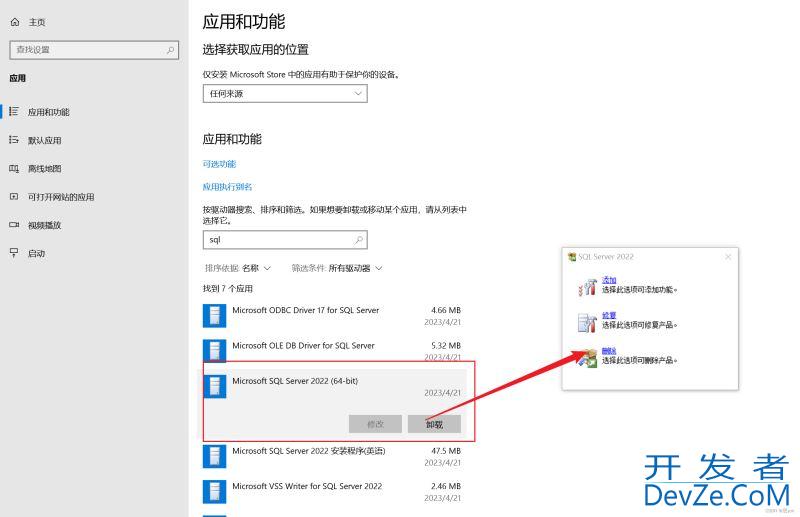Go to the Home (主页) settings page
Image resolution: width=800 pixels, height=517 pixels.
point(28,22)
